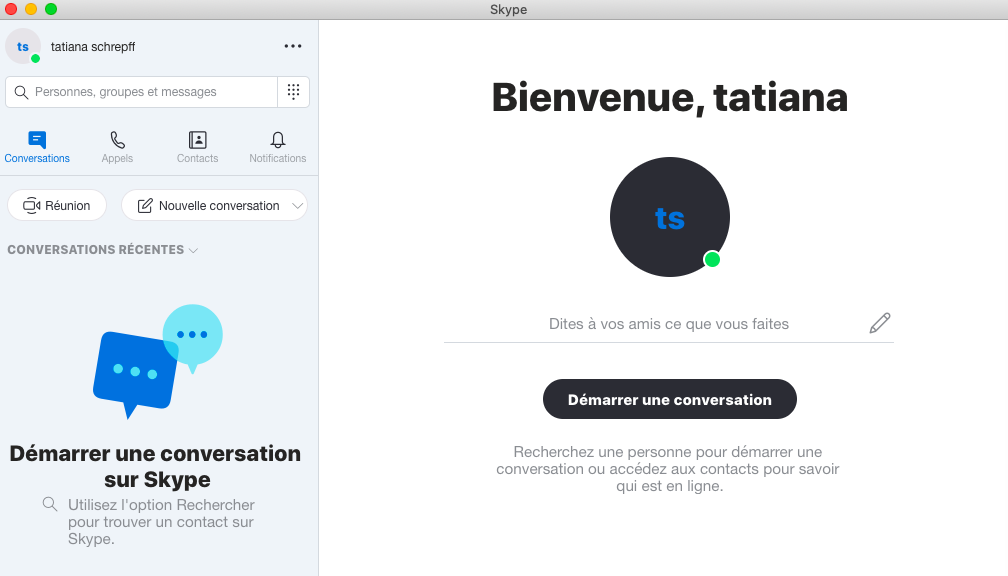The width and height of the screenshot is (1008, 576).
Task: Click the search magnifier icon in search box
Action: (x=21, y=92)
